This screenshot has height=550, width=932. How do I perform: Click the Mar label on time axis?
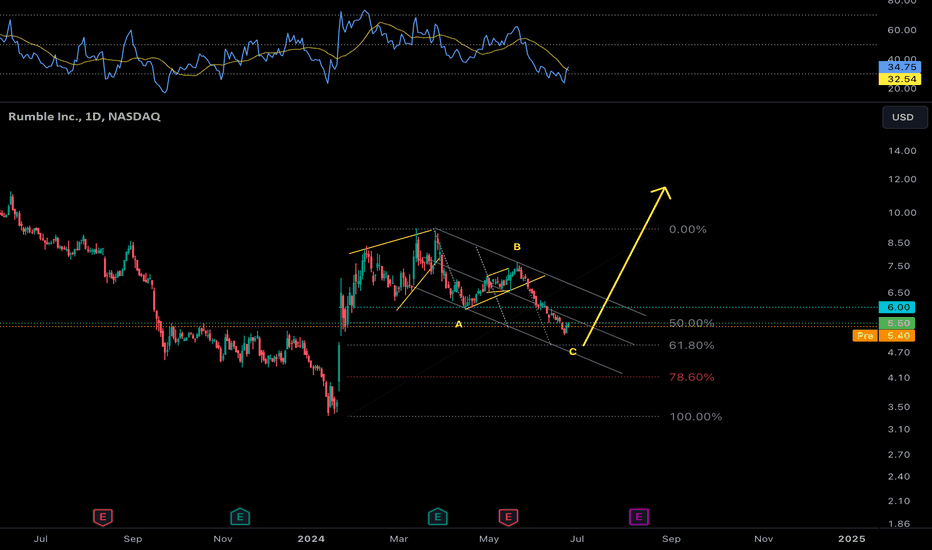click(x=398, y=539)
